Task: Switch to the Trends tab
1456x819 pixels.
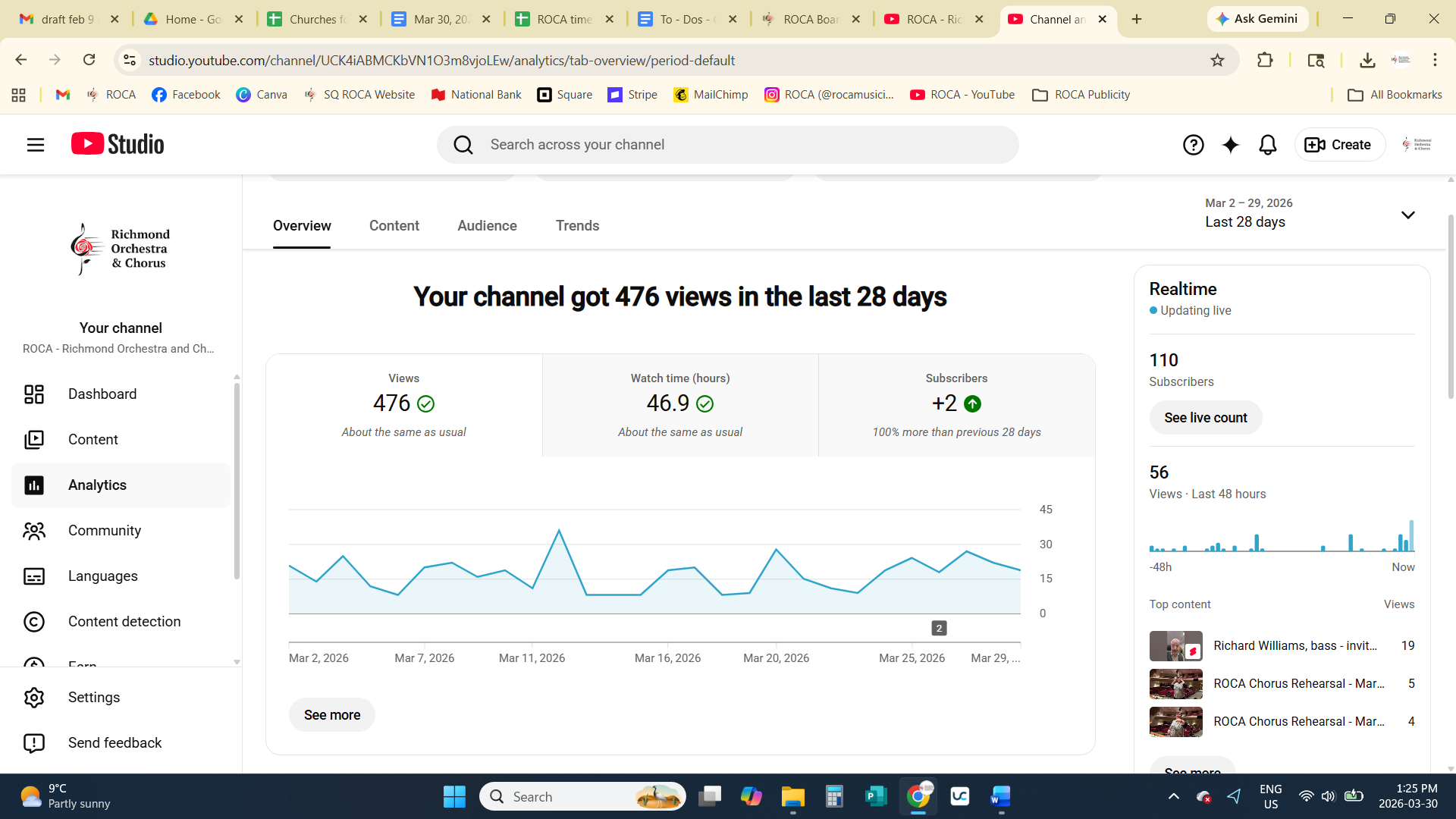Action: pyautogui.click(x=577, y=226)
